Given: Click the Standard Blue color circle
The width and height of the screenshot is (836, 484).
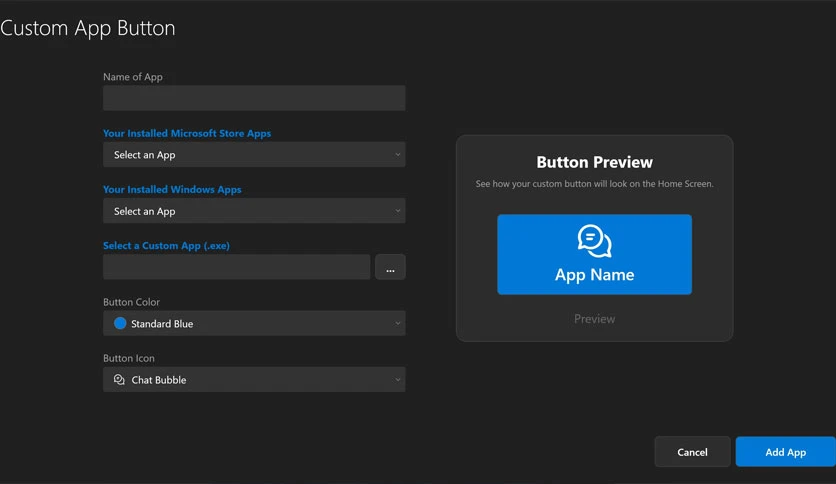Looking at the screenshot, I should [120, 323].
